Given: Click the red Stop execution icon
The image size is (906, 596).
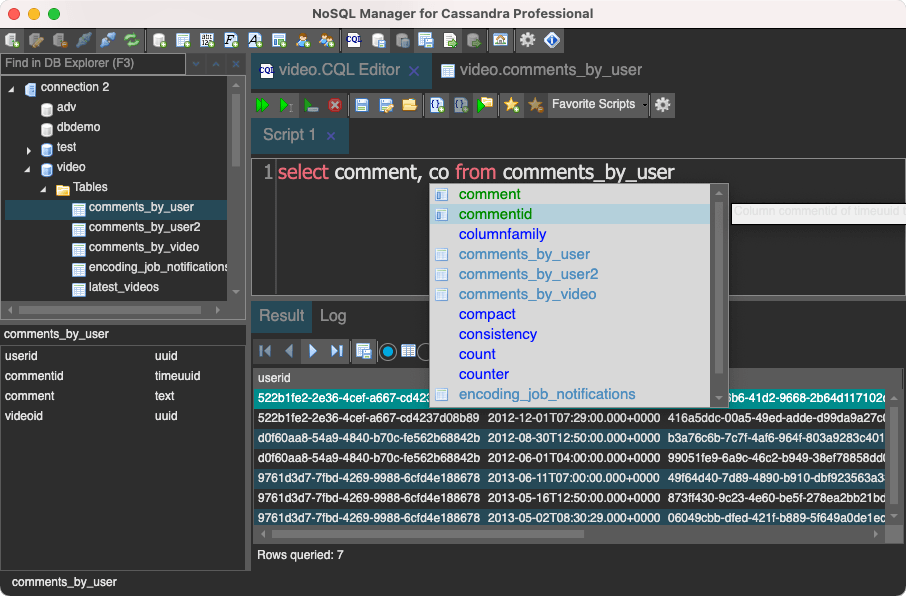Looking at the screenshot, I should (335, 105).
